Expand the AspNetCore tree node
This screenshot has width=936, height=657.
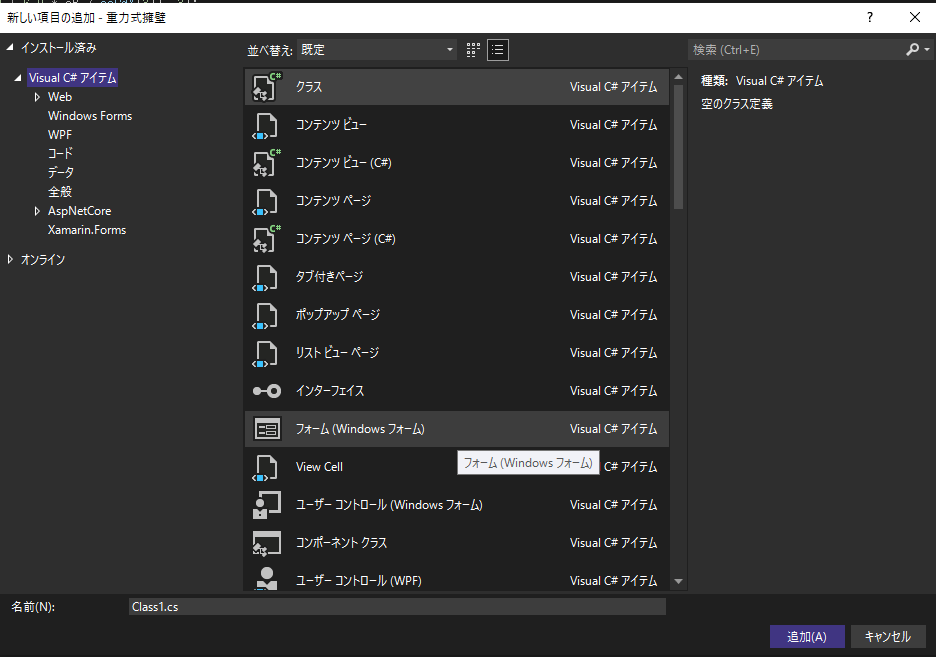pyautogui.click(x=37, y=211)
